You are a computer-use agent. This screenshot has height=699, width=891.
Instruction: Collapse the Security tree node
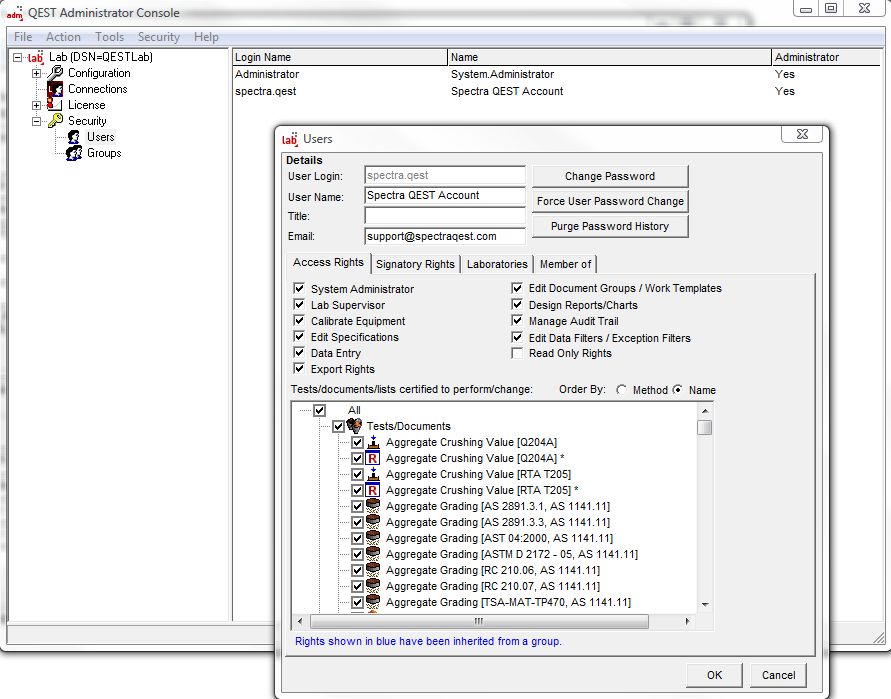coord(37,121)
